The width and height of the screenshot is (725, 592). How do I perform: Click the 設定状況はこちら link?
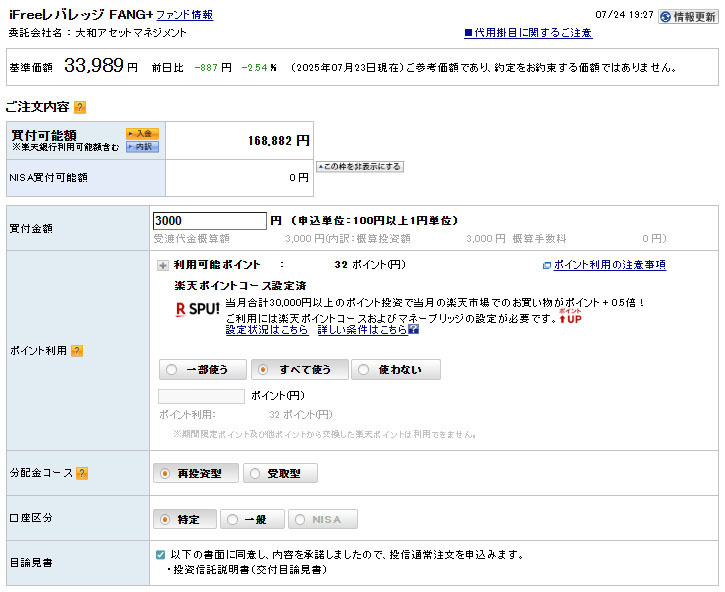click(266, 329)
